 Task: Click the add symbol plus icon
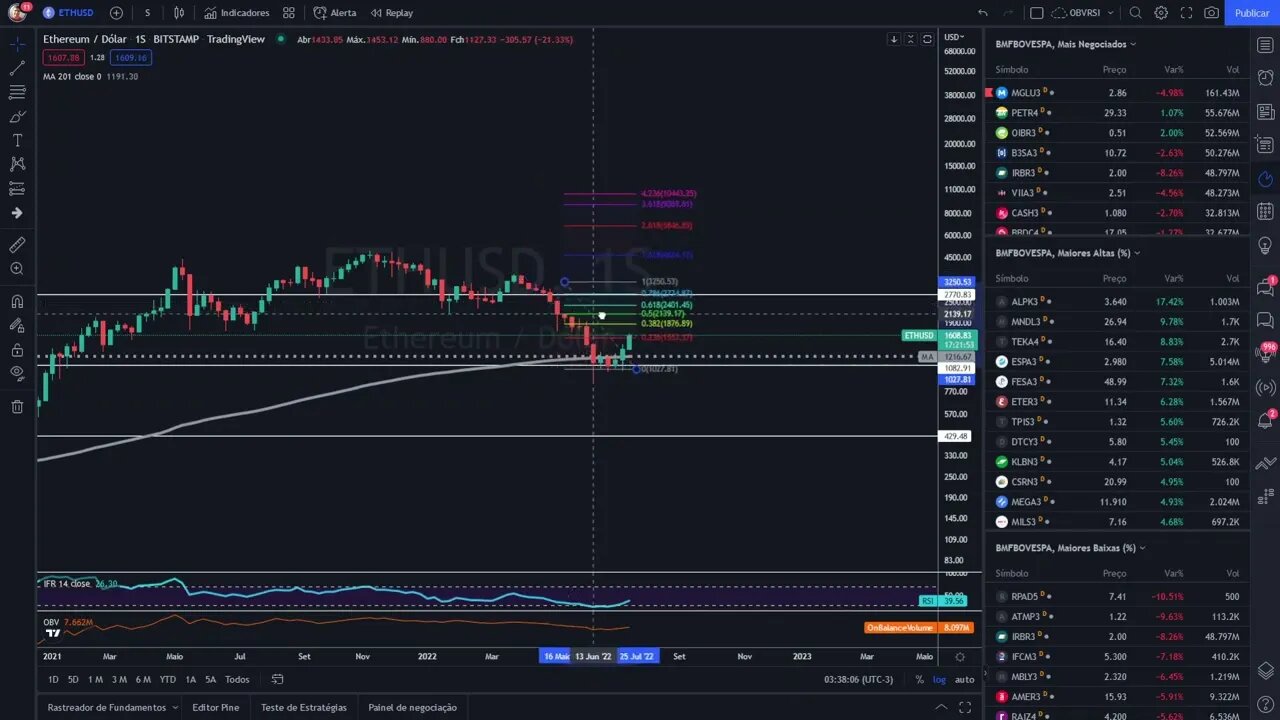[x=116, y=13]
